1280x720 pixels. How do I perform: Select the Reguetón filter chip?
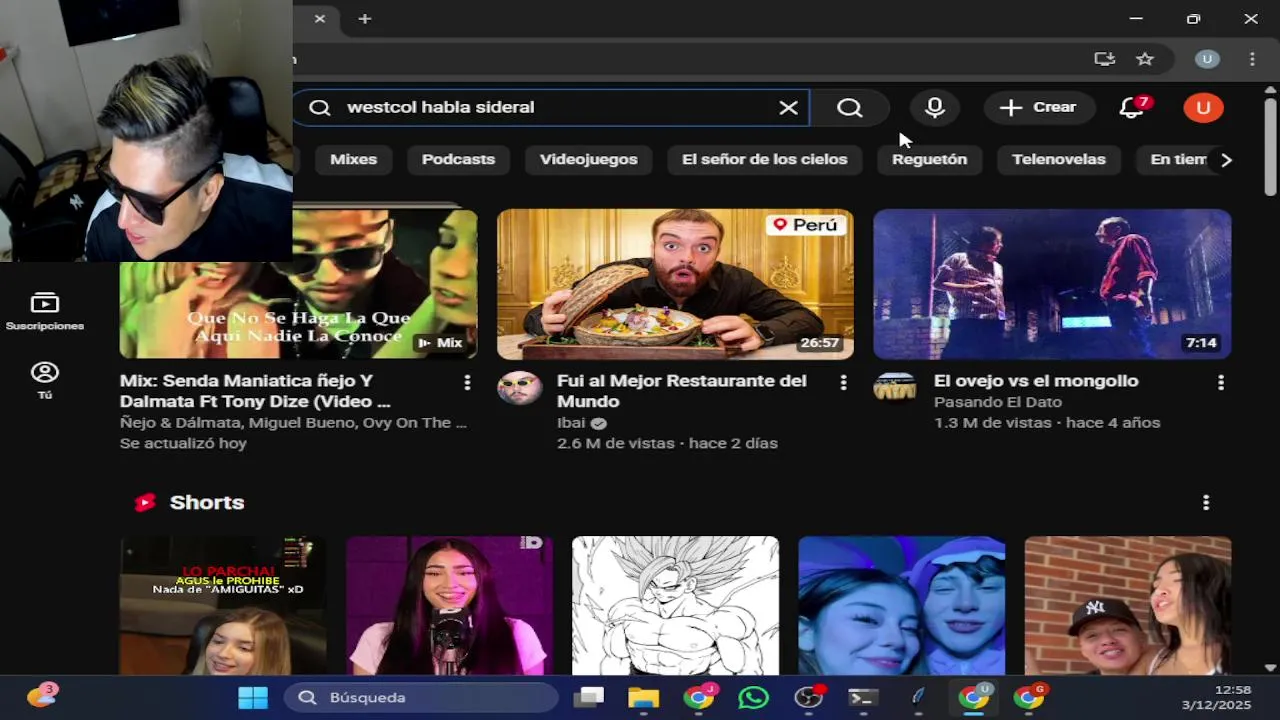click(x=930, y=159)
